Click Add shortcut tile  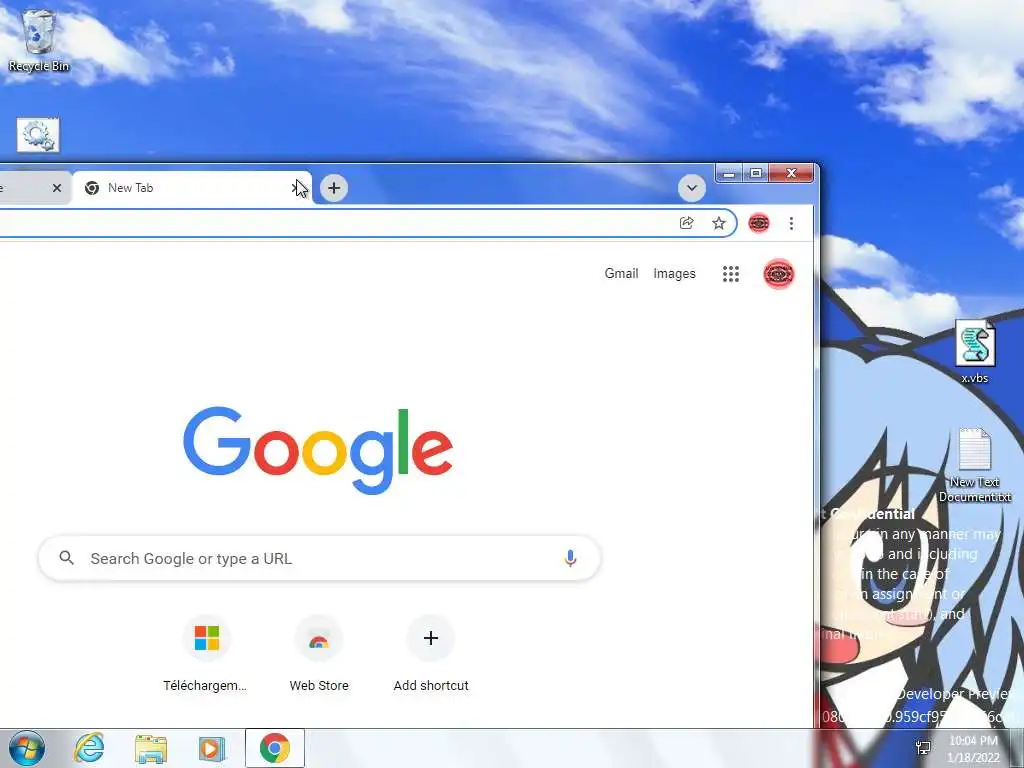click(431, 654)
